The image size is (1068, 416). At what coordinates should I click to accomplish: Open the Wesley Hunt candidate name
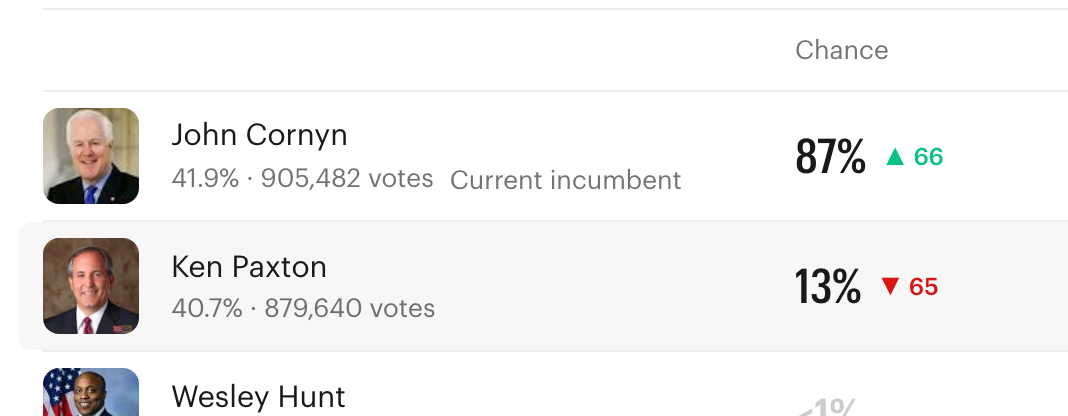tap(258, 397)
